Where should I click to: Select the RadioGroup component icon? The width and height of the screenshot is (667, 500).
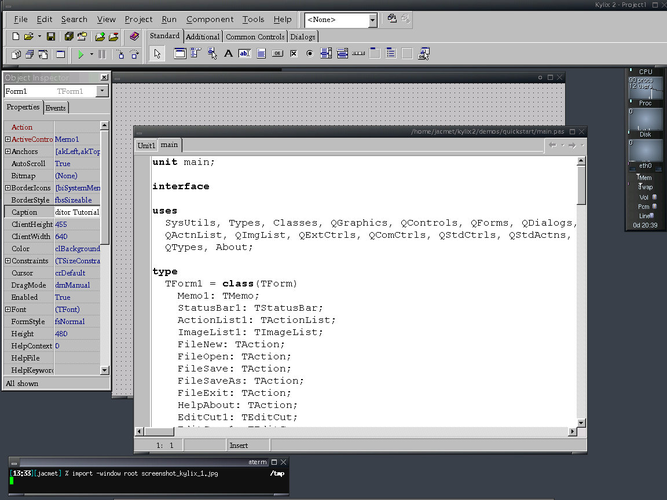click(391, 54)
